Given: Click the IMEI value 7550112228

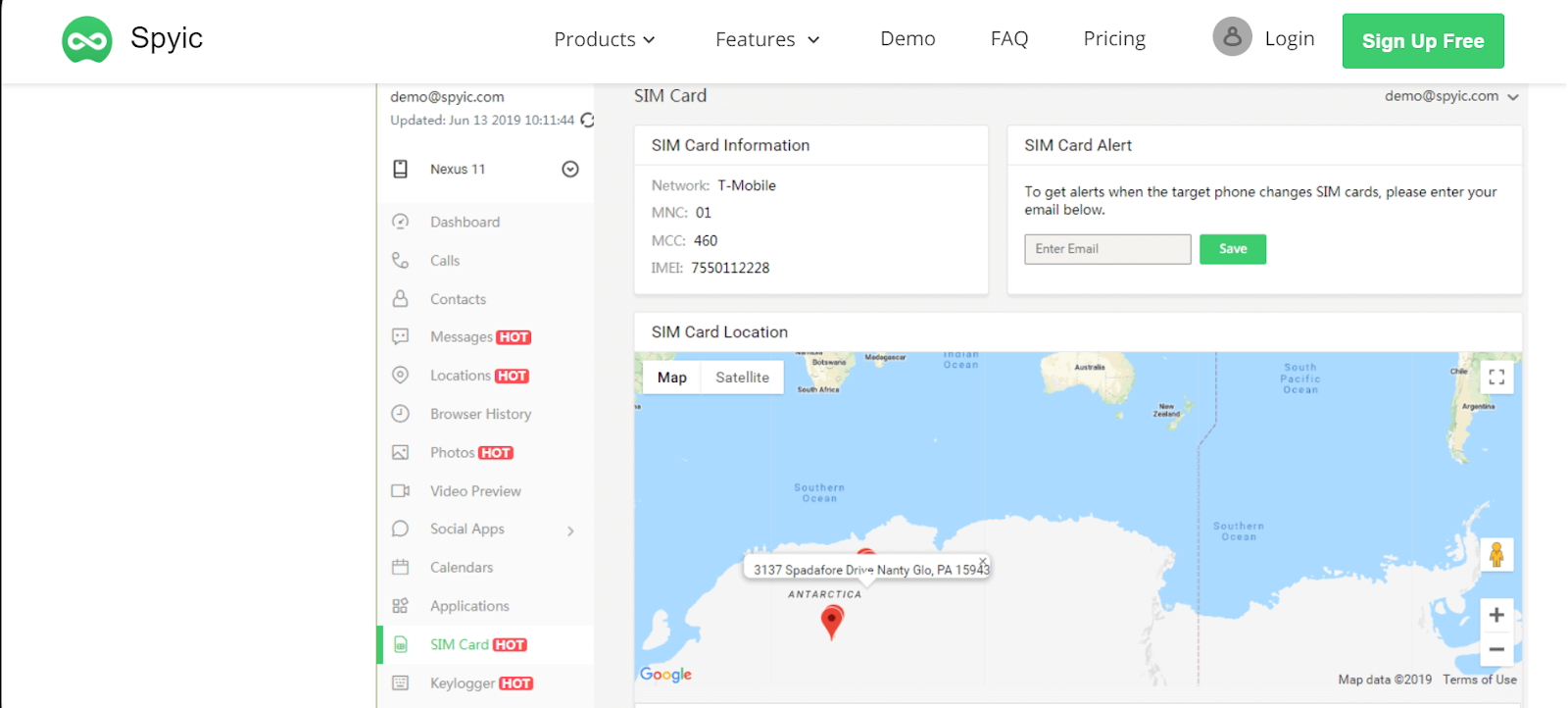Looking at the screenshot, I should tap(730, 268).
